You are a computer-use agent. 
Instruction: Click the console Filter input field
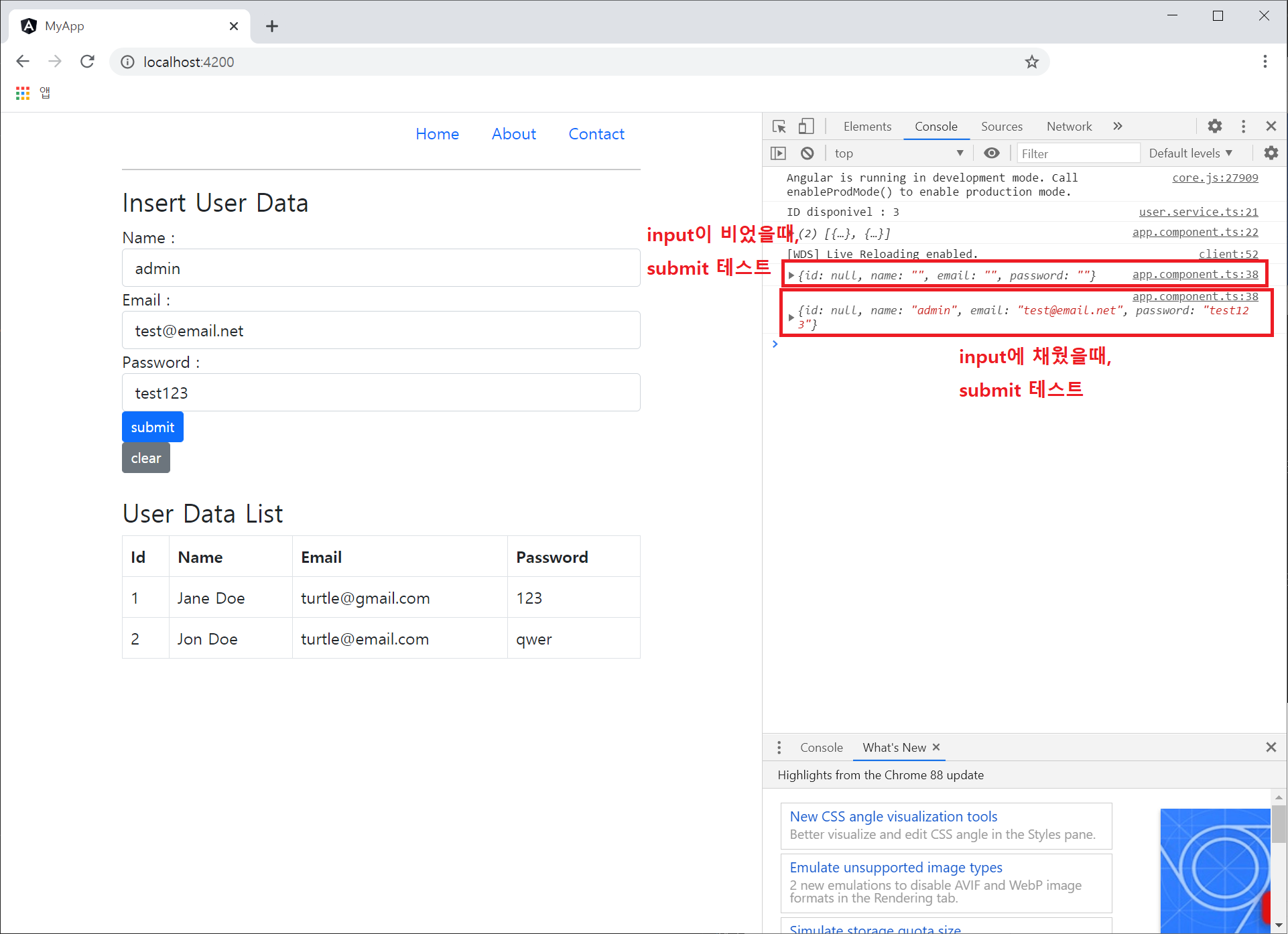pyautogui.click(x=1077, y=153)
